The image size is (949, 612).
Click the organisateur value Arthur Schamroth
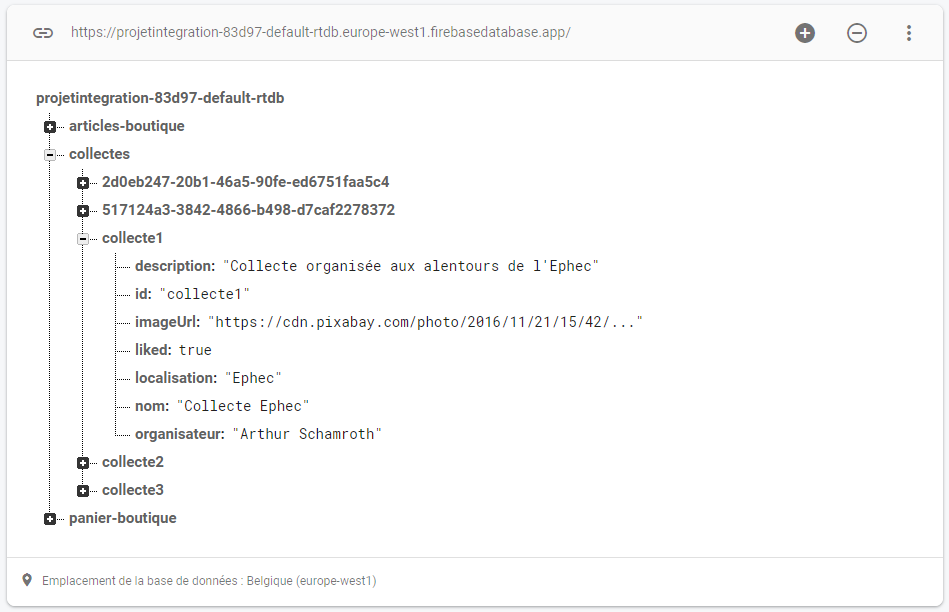[x=307, y=434]
